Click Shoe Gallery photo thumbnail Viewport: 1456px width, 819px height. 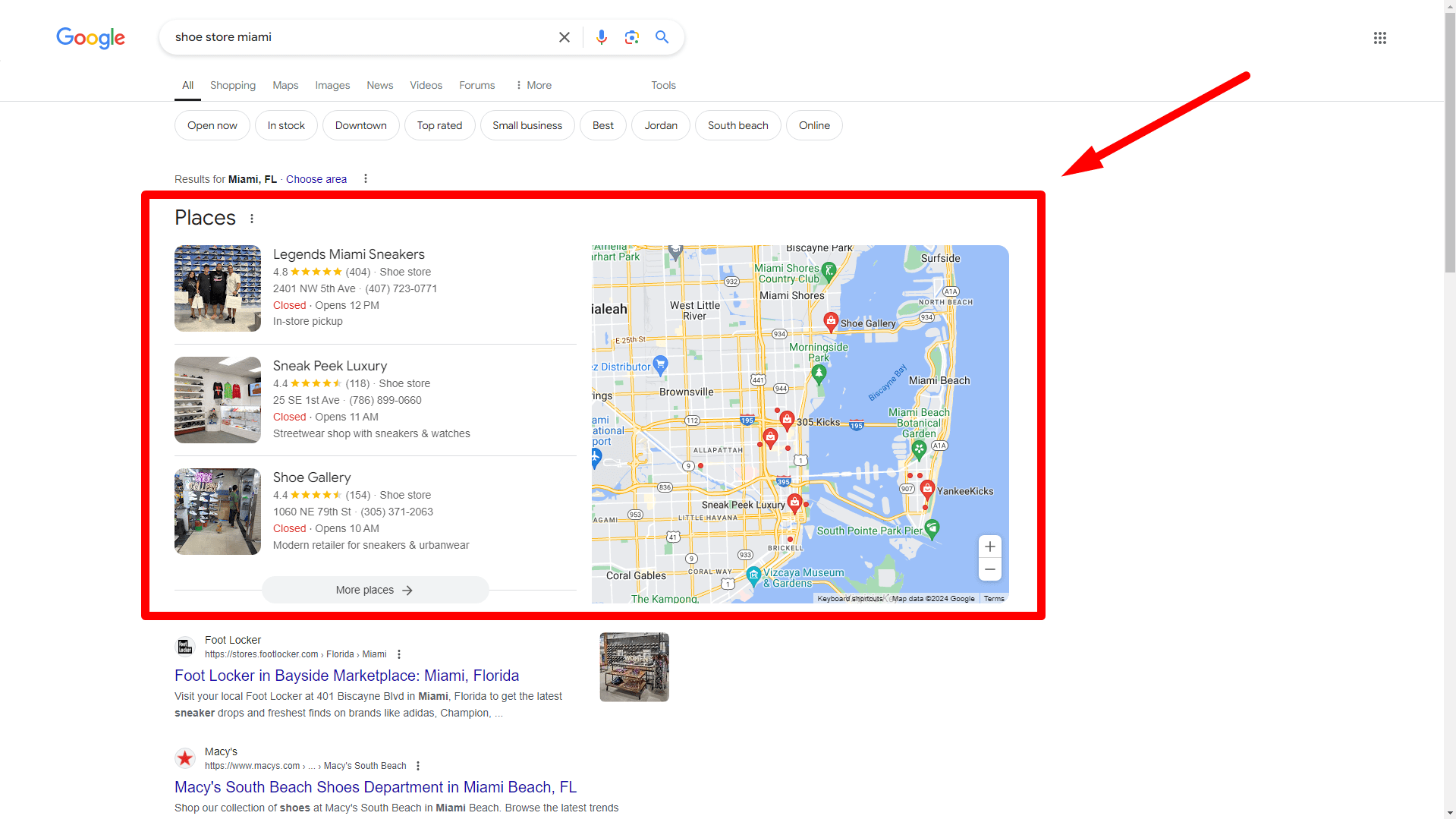[218, 512]
